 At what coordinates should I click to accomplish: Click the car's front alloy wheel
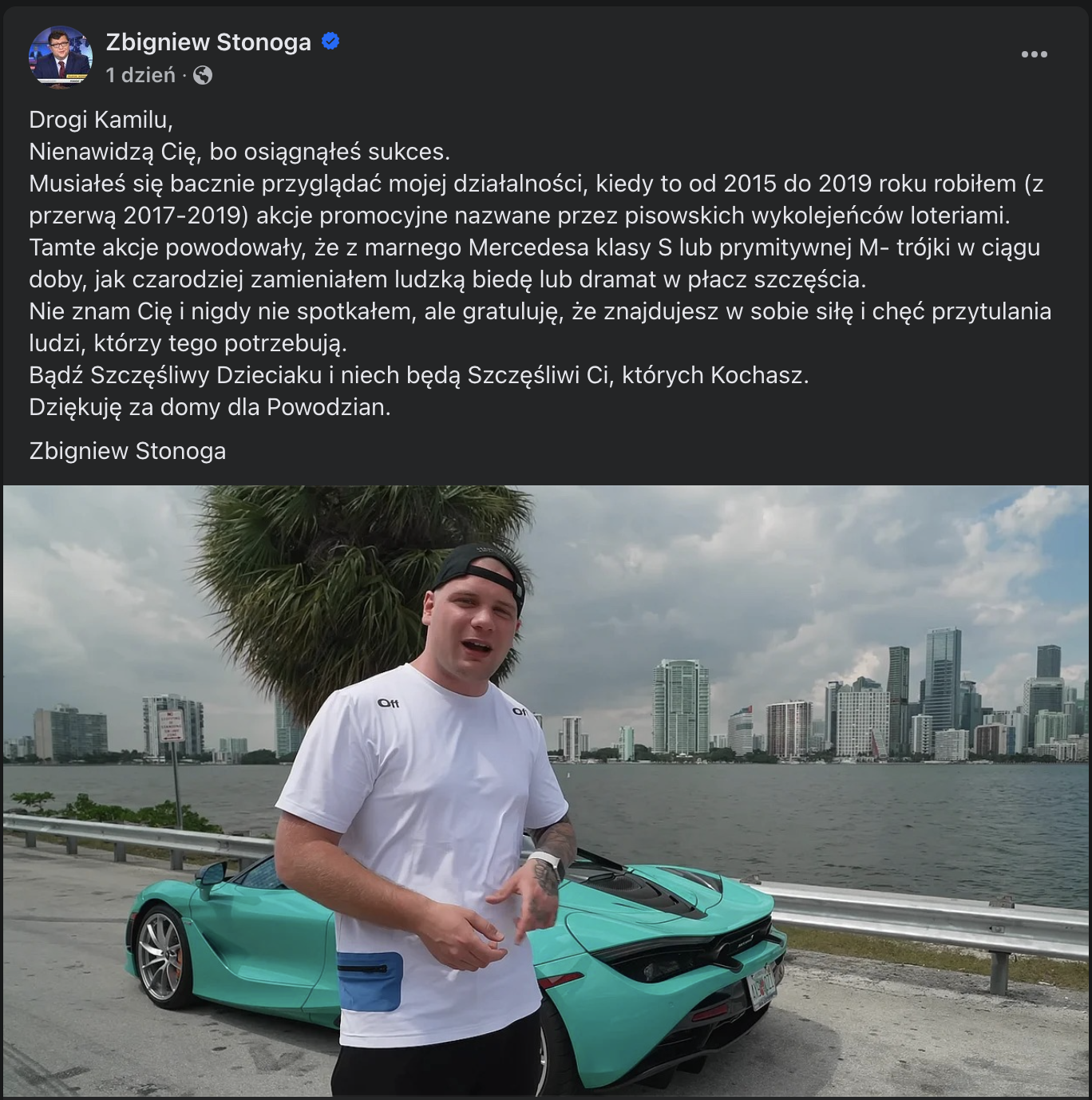[x=162, y=956]
